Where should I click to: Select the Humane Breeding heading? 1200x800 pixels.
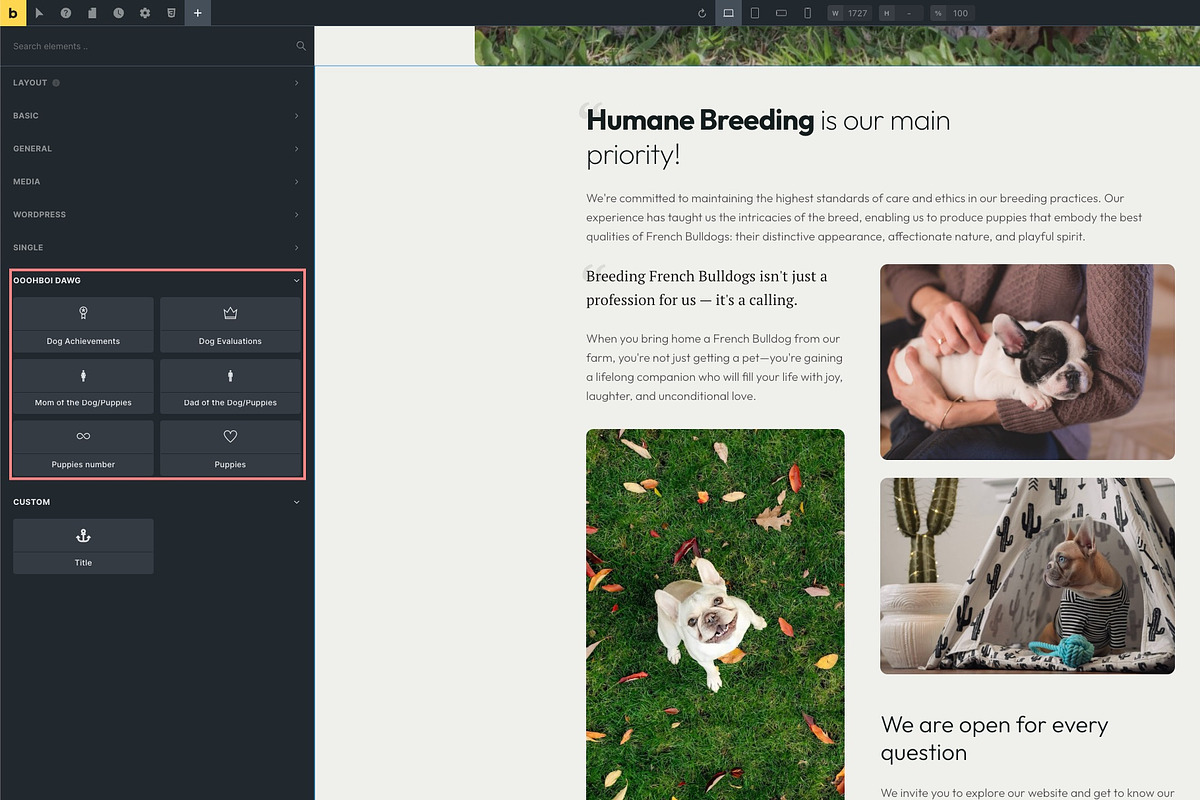[768, 137]
